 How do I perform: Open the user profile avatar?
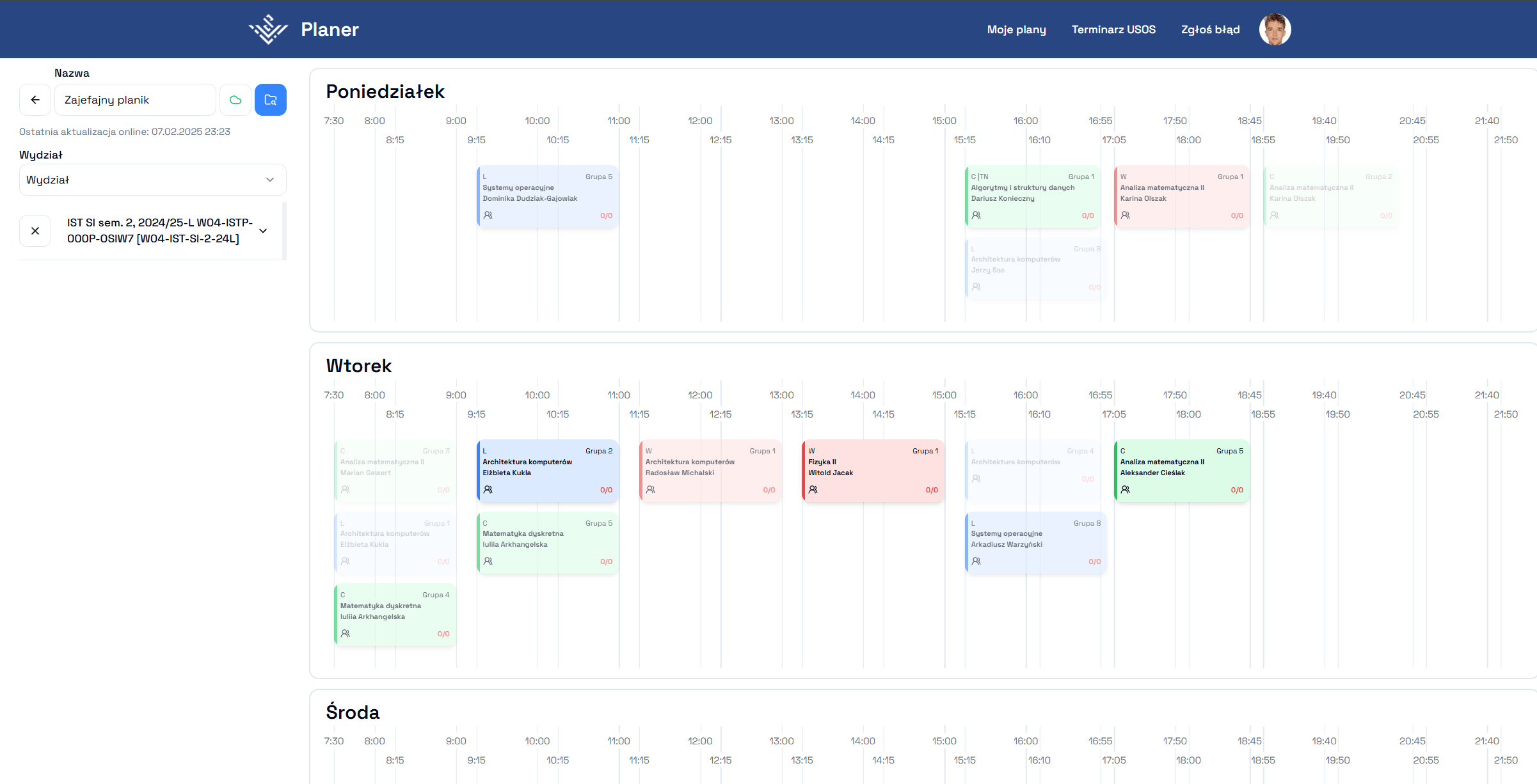pos(1275,29)
